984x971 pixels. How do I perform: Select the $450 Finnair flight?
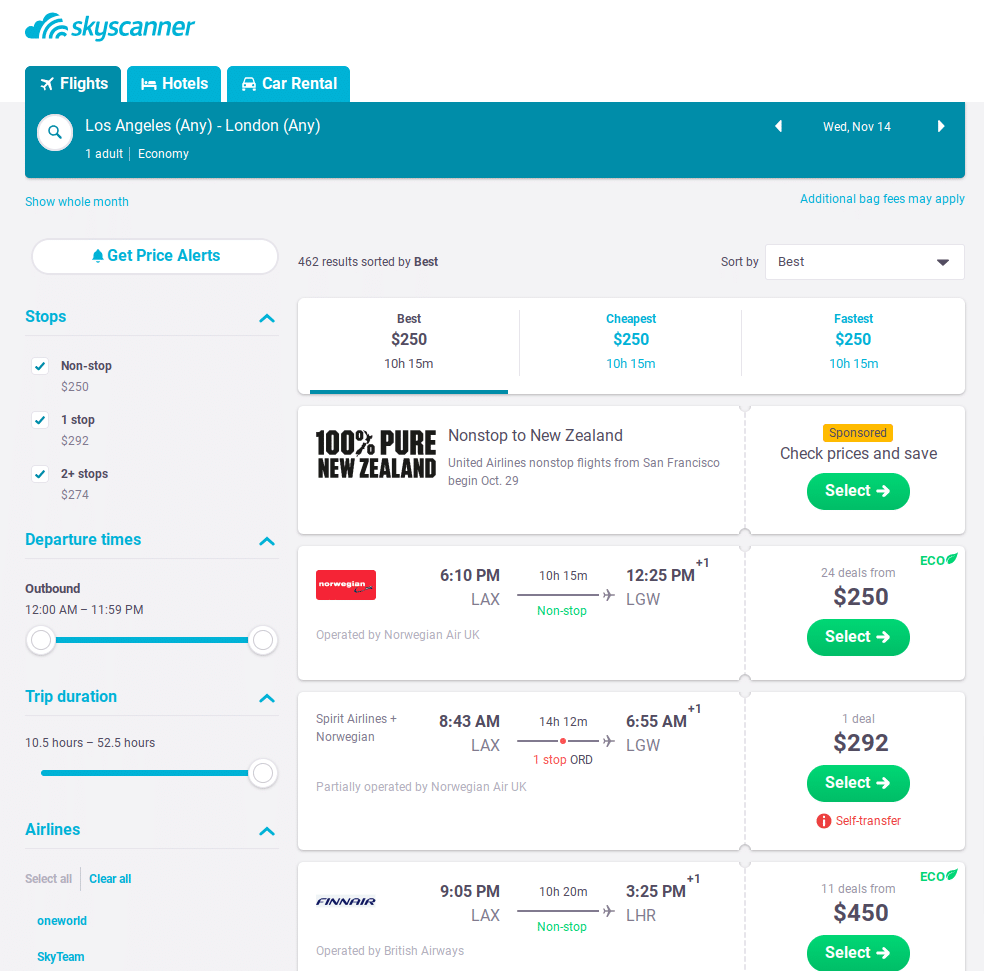858,953
